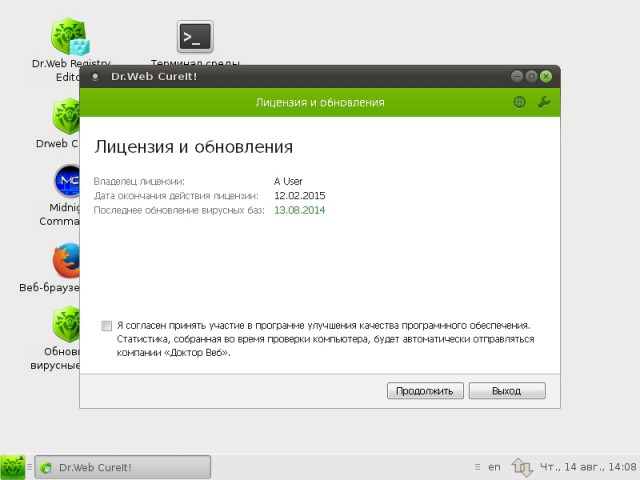Click the en keyboard layout indicator

494,467
